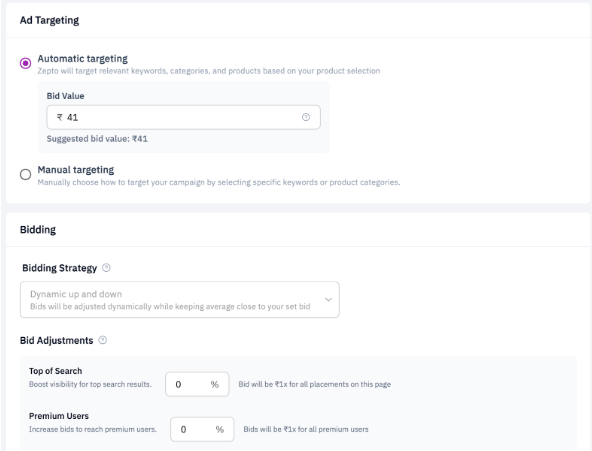This screenshot has width=592, height=451.
Task: Click the bidding strategy description text in the dropdown
Action: tap(170, 306)
